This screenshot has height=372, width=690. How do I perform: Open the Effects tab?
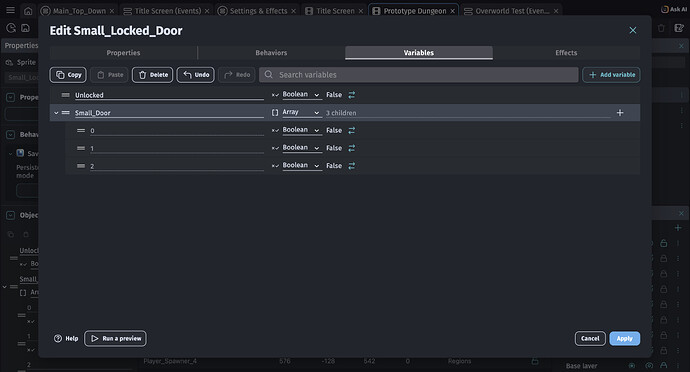coord(566,53)
